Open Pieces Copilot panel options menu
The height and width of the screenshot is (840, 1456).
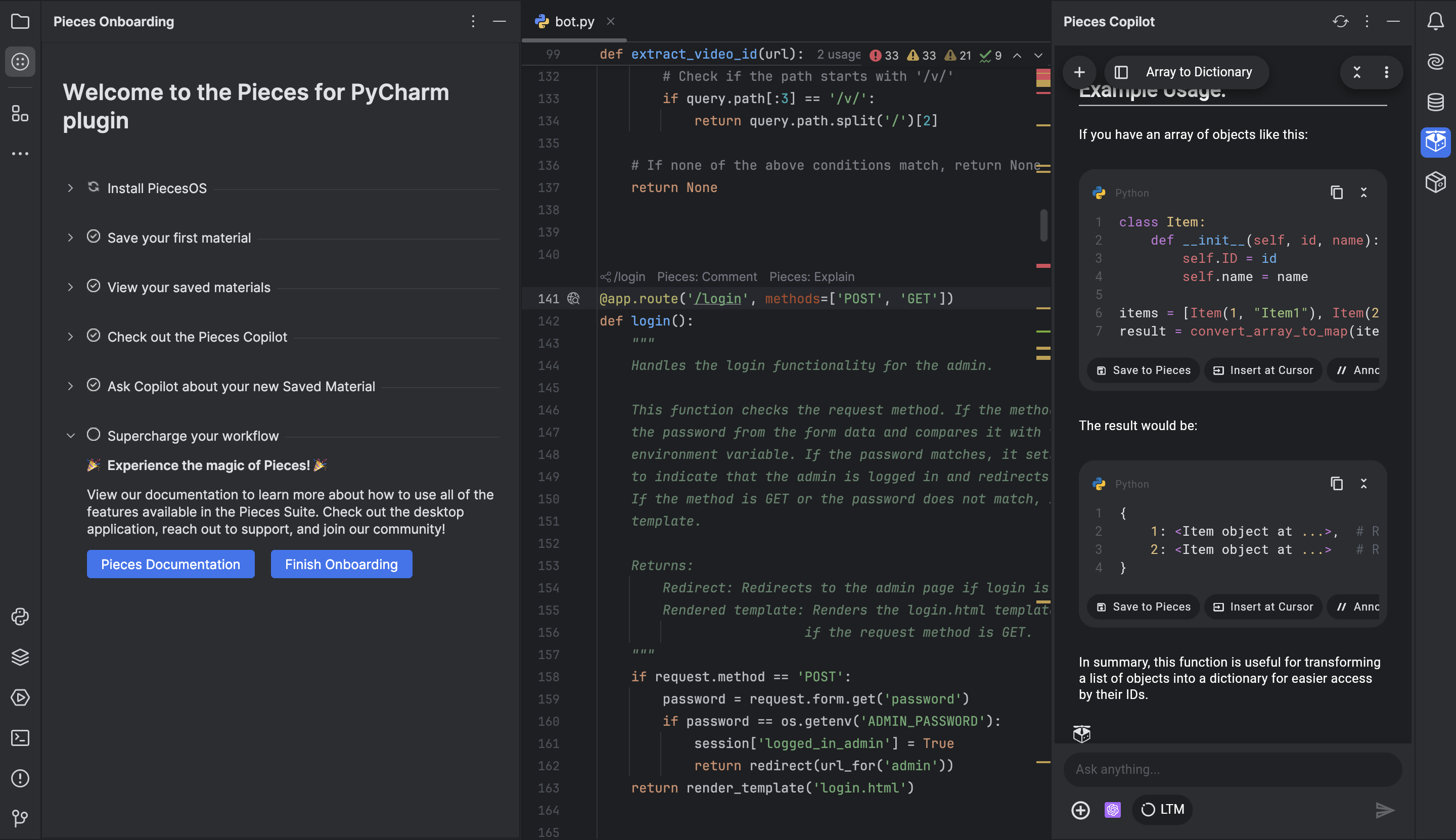pyautogui.click(x=1367, y=21)
